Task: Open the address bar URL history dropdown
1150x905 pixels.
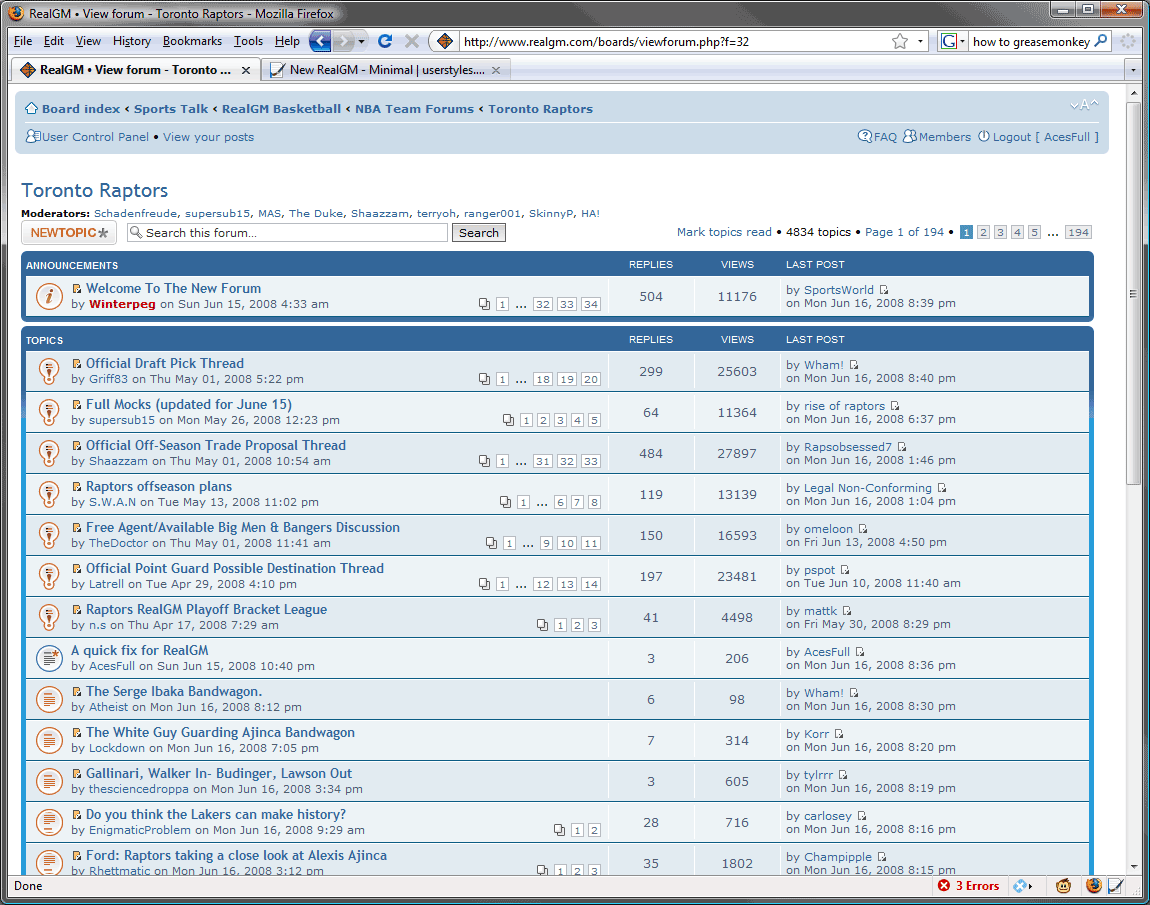Action: (x=920, y=42)
